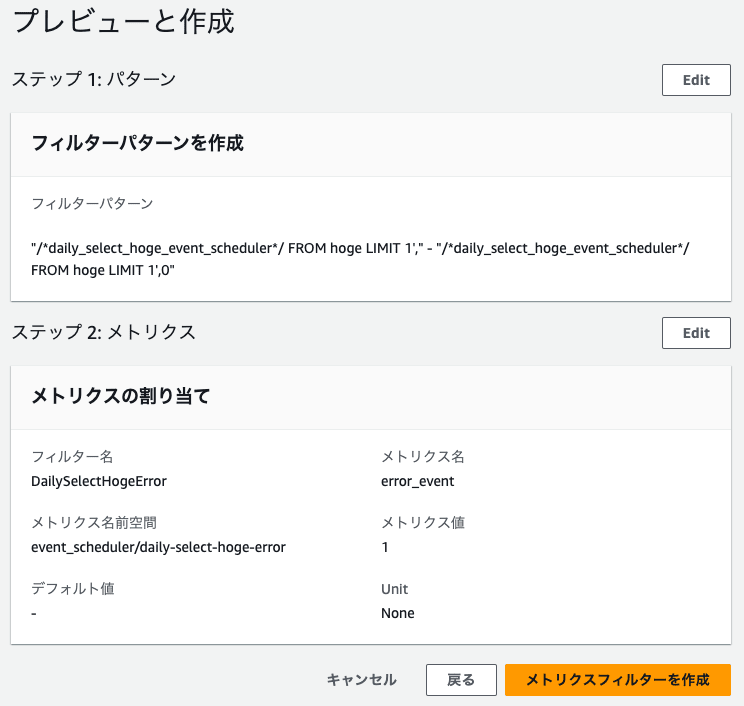Screen dimensions: 744x706
Task: Click the event_scheduler/daily-select-hoge-error namespace value
Action: point(158,547)
